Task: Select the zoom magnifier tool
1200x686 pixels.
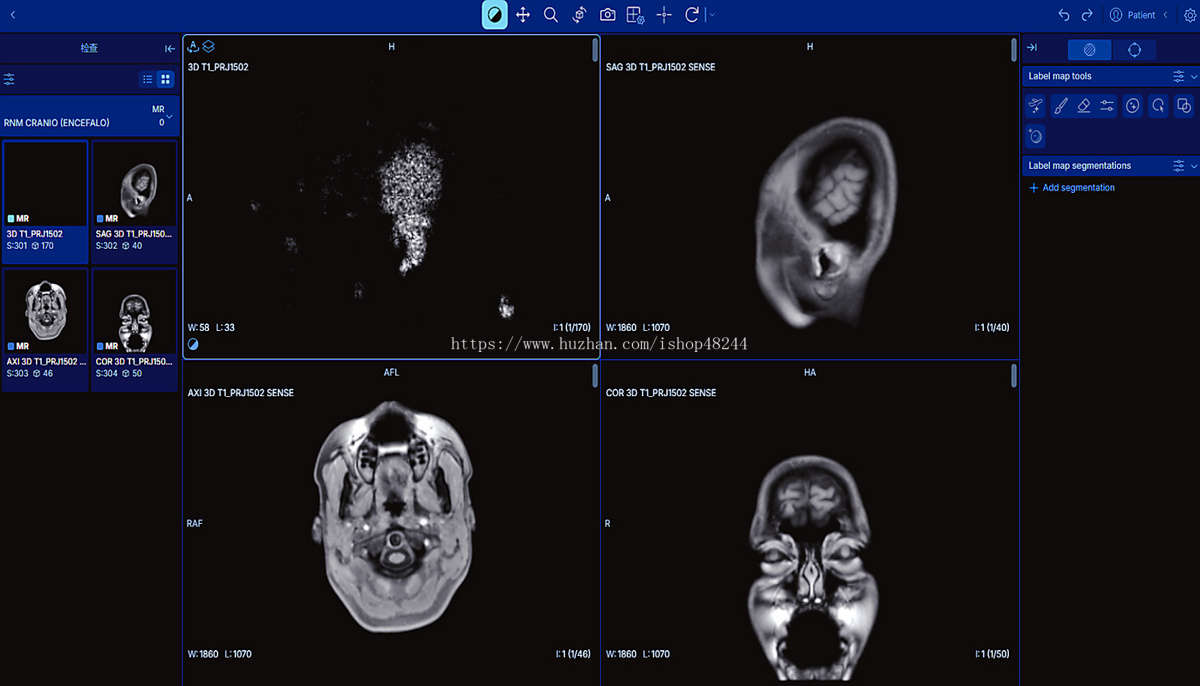Action: [x=551, y=15]
